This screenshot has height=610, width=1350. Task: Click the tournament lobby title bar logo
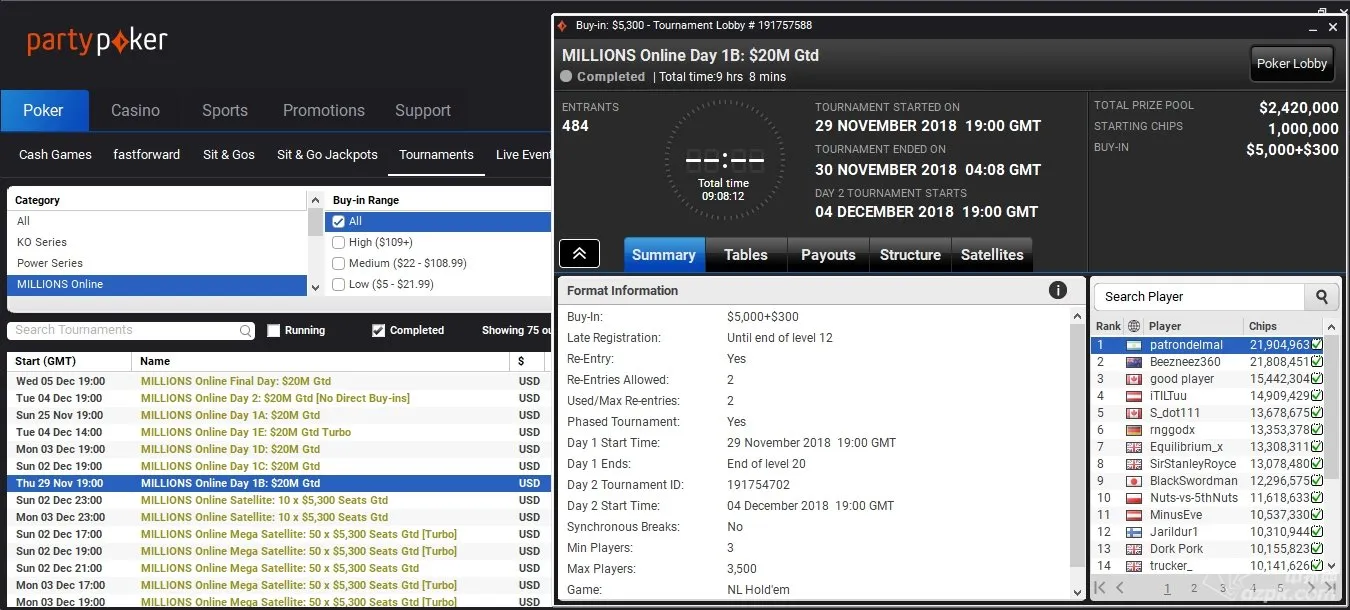pos(563,25)
